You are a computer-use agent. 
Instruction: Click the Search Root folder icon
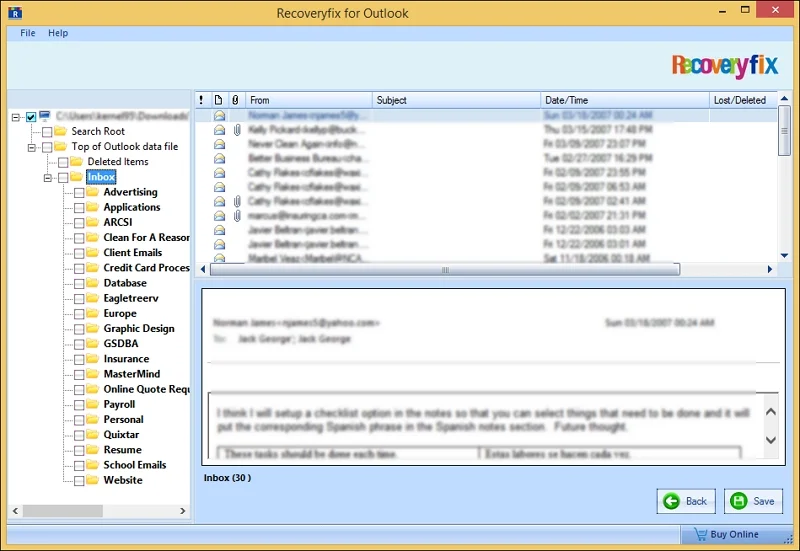[x=61, y=131]
